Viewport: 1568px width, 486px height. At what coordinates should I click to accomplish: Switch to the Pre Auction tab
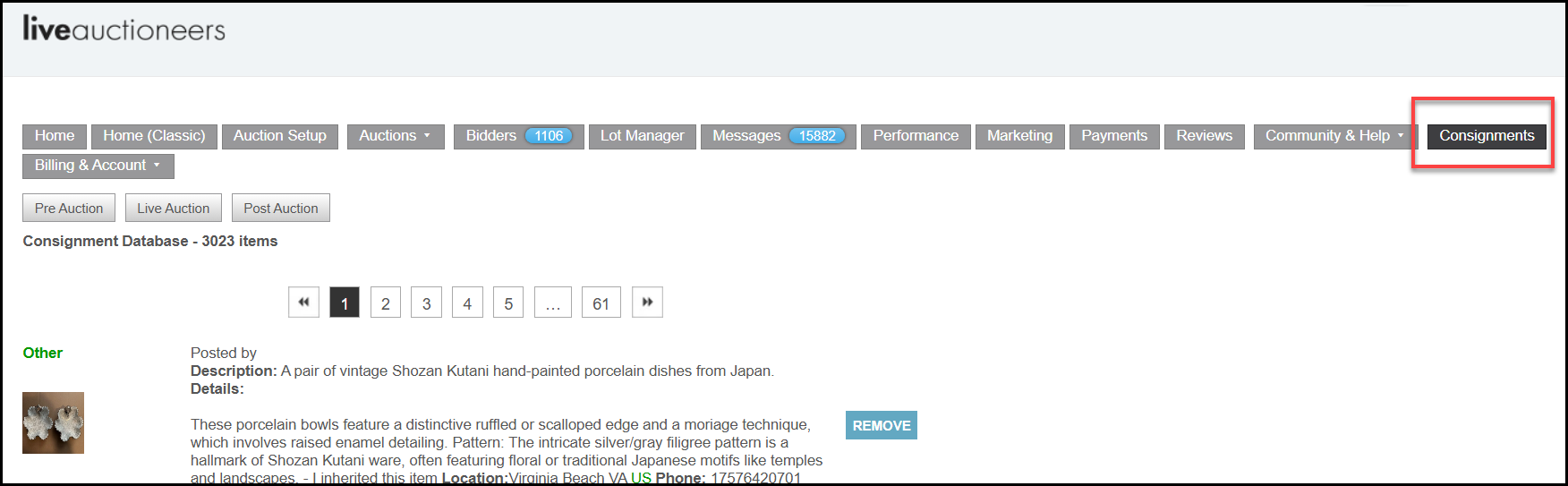pyautogui.click(x=69, y=208)
